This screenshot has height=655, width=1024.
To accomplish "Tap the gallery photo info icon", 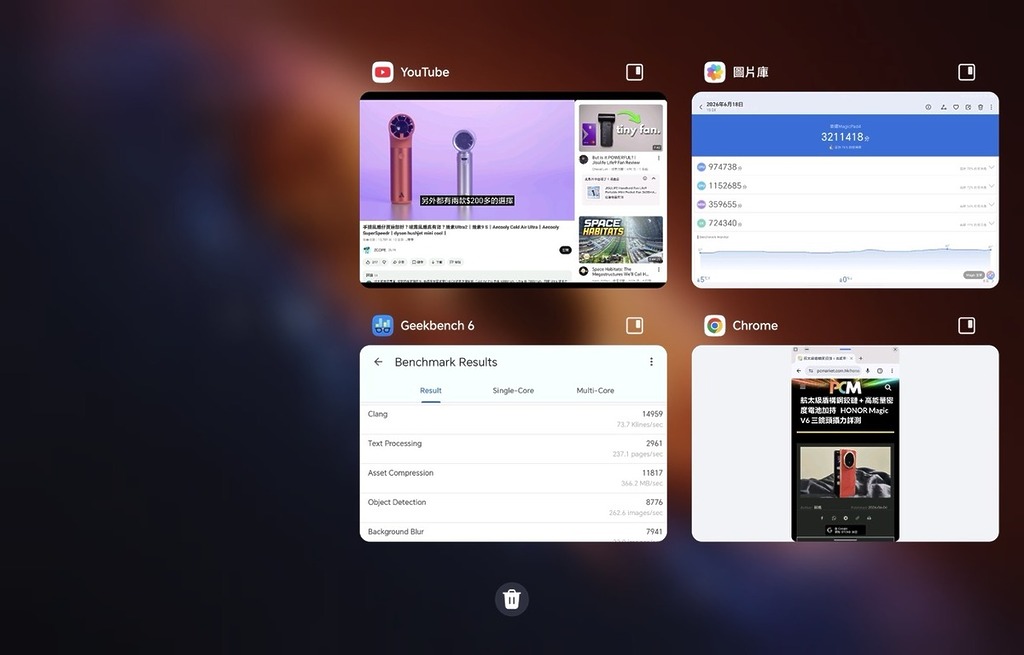I will click(928, 107).
